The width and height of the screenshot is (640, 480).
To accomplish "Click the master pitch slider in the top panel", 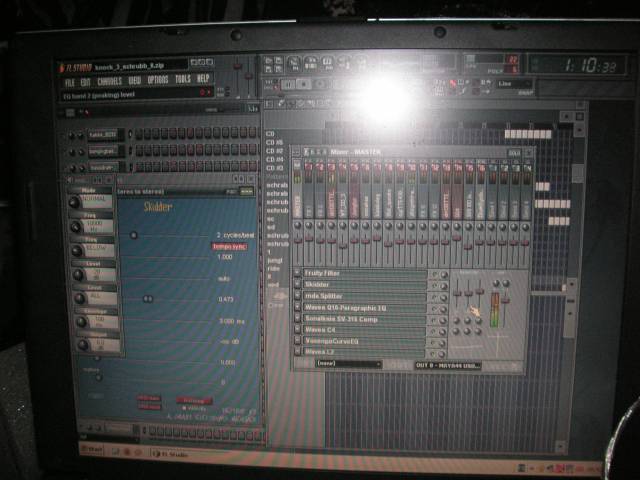I will [x=249, y=76].
